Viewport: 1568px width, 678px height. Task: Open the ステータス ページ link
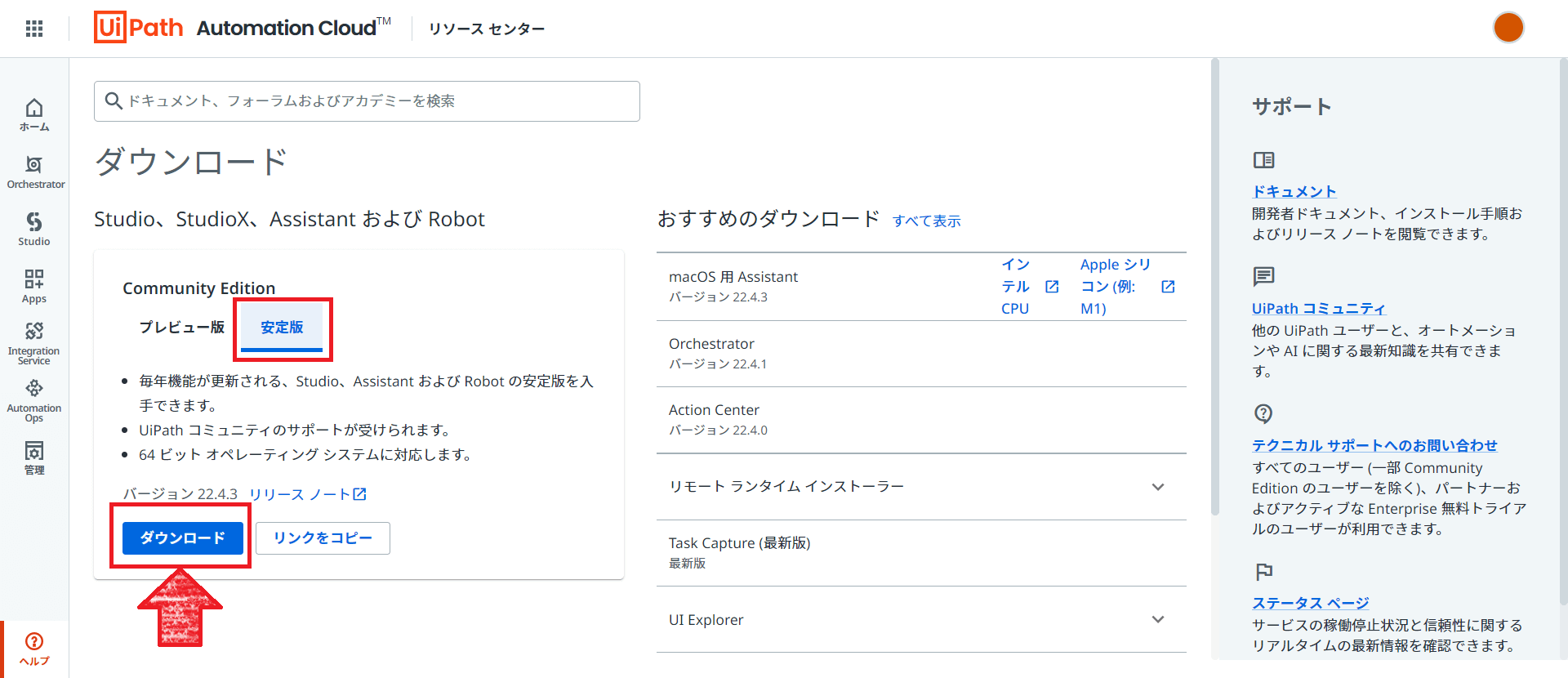point(1310,603)
